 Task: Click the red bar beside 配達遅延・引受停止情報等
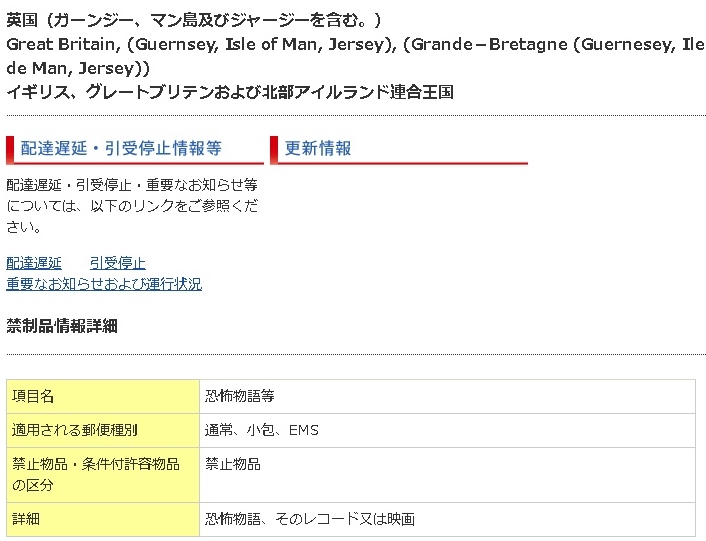click(9, 149)
